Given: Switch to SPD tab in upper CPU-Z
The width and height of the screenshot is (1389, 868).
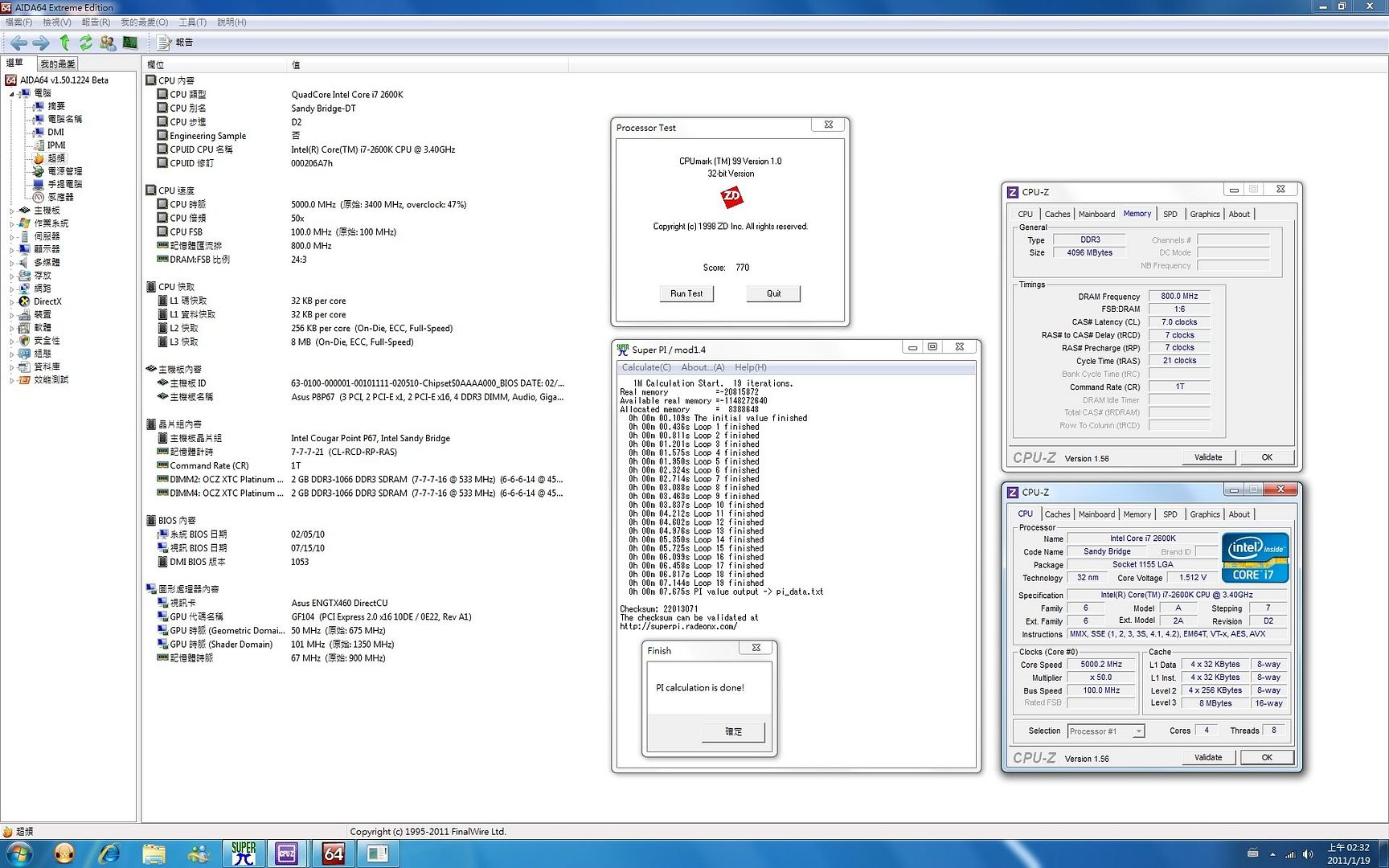Looking at the screenshot, I should coord(1170,214).
